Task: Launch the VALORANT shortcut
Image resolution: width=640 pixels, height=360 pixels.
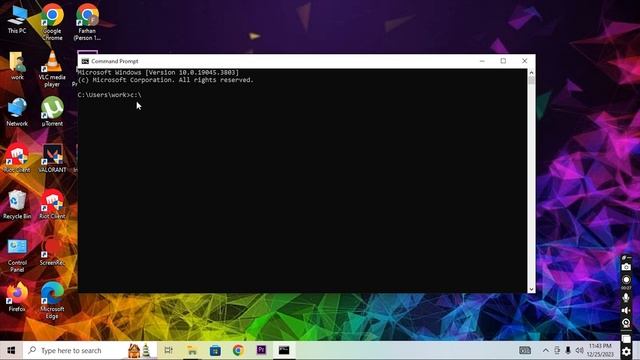Action: click(52, 158)
